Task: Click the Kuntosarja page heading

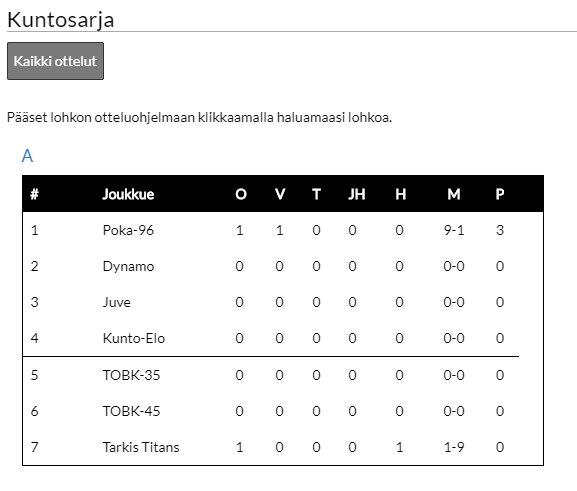Action: [60, 20]
